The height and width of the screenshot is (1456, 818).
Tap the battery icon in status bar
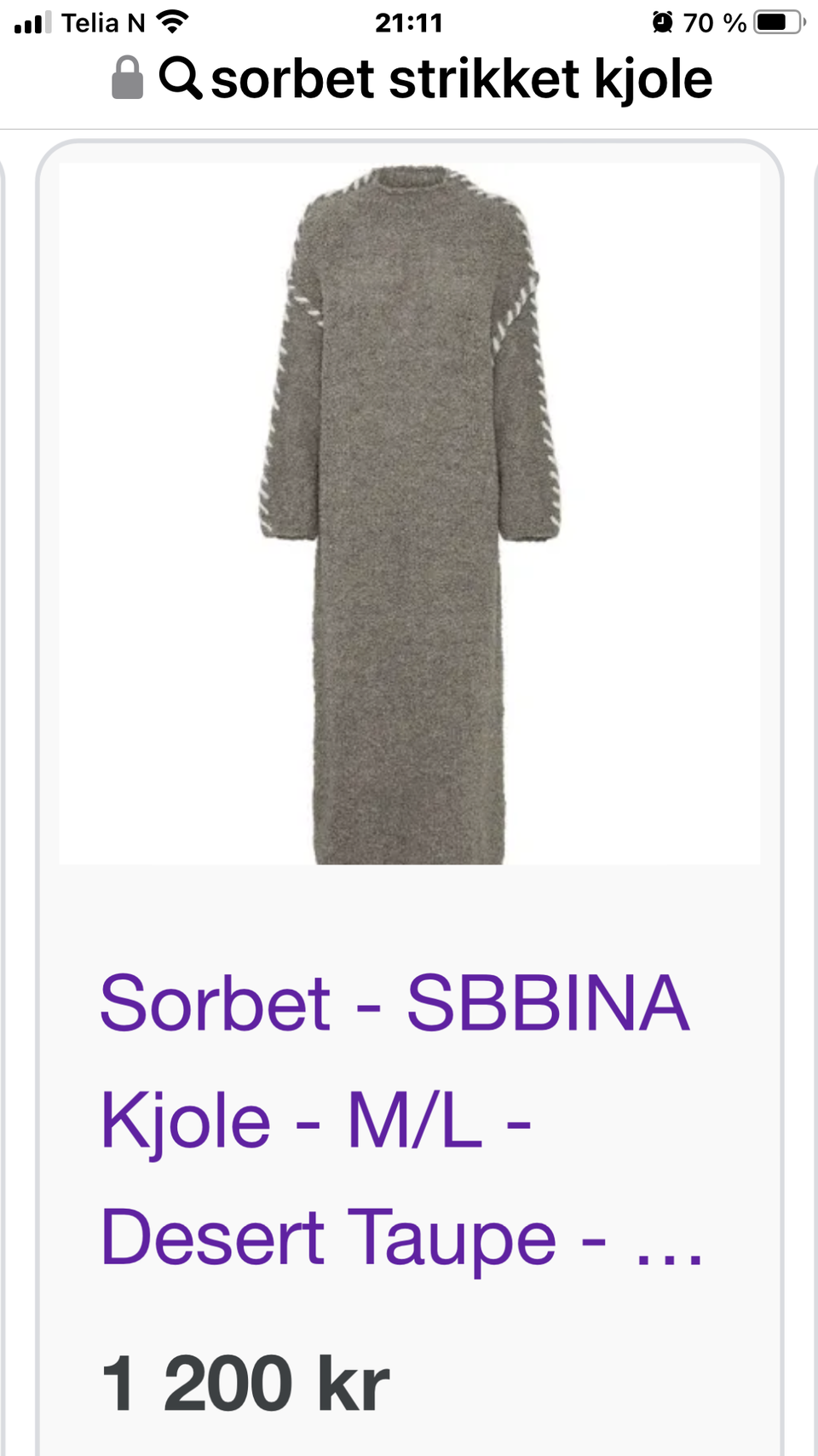tap(780, 22)
